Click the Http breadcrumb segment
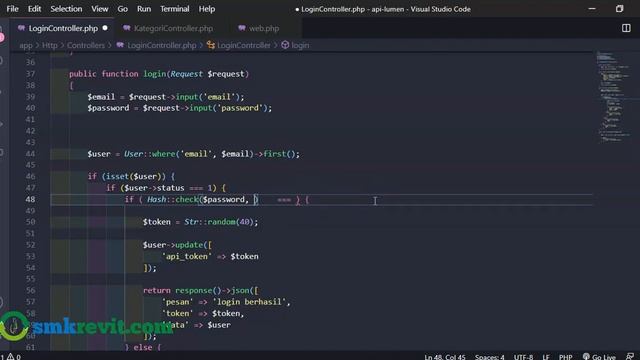Image resolution: width=640 pixels, height=360 pixels. [x=50, y=45]
